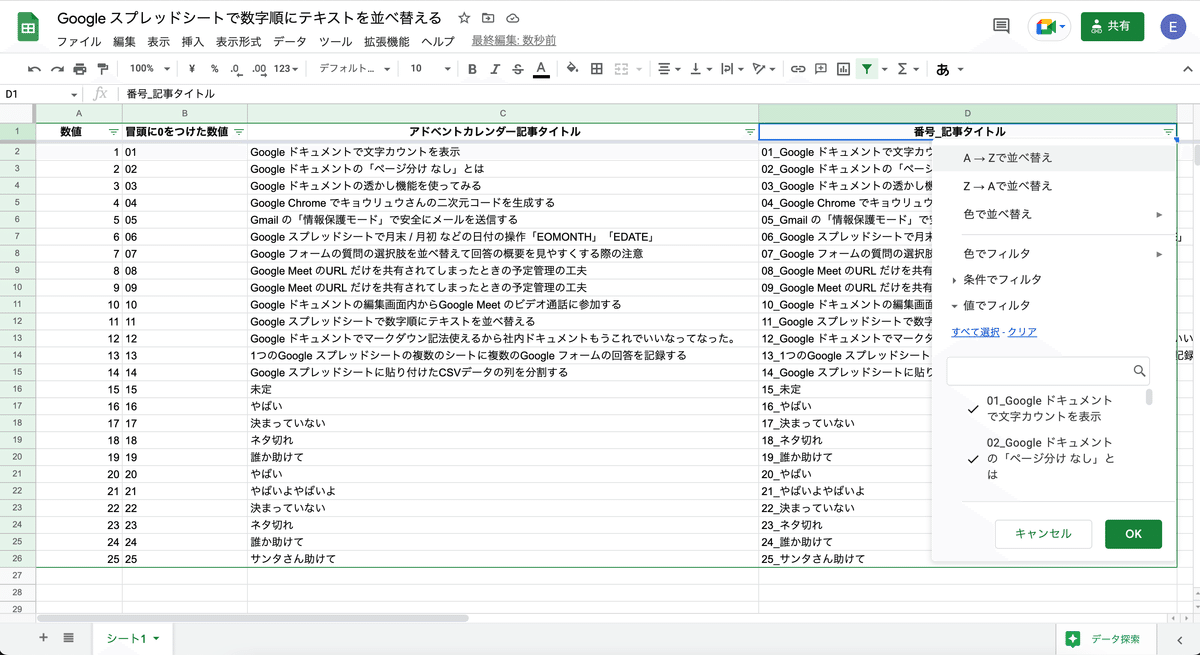1200x655 pixels.
Task: Insert a link with the chain icon
Action: pyautogui.click(x=798, y=69)
